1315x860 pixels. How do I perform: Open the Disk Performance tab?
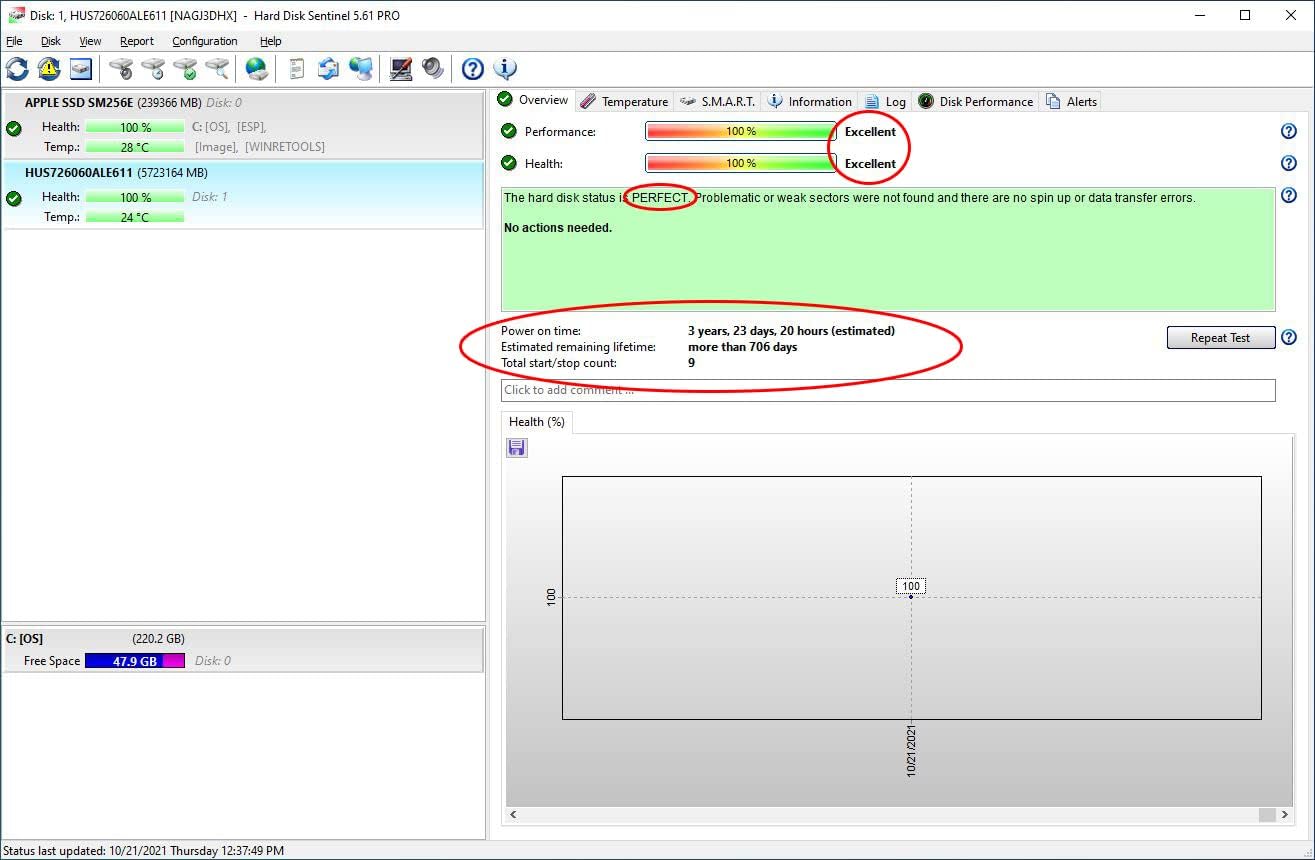point(976,101)
